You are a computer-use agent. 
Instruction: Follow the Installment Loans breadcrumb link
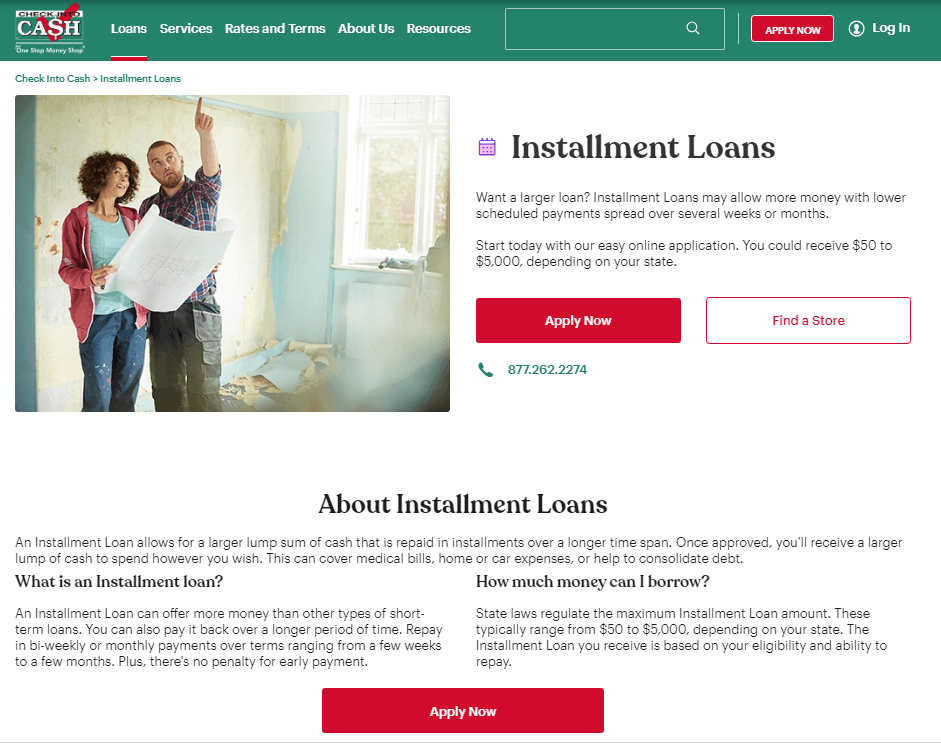pyautogui.click(x=140, y=79)
